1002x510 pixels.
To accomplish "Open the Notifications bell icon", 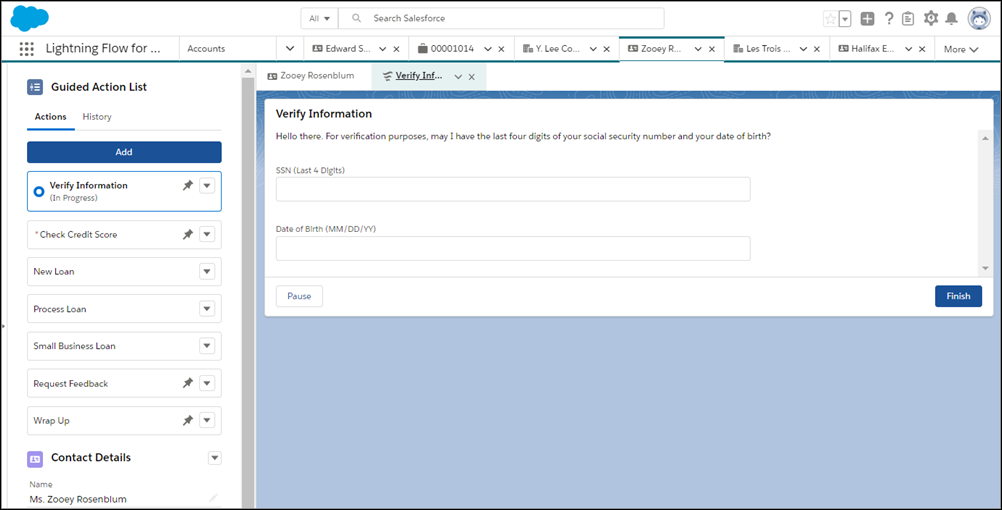I will pyautogui.click(x=952, y=19).
